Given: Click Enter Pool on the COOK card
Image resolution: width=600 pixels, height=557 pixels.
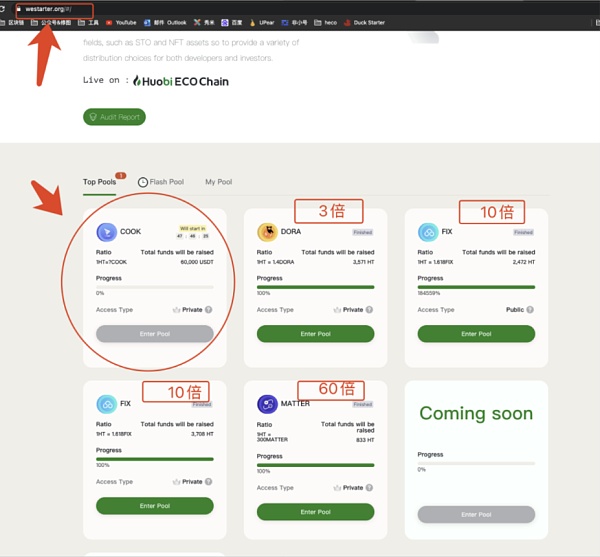Looking at the screenshot, I should tap(155, 334).
